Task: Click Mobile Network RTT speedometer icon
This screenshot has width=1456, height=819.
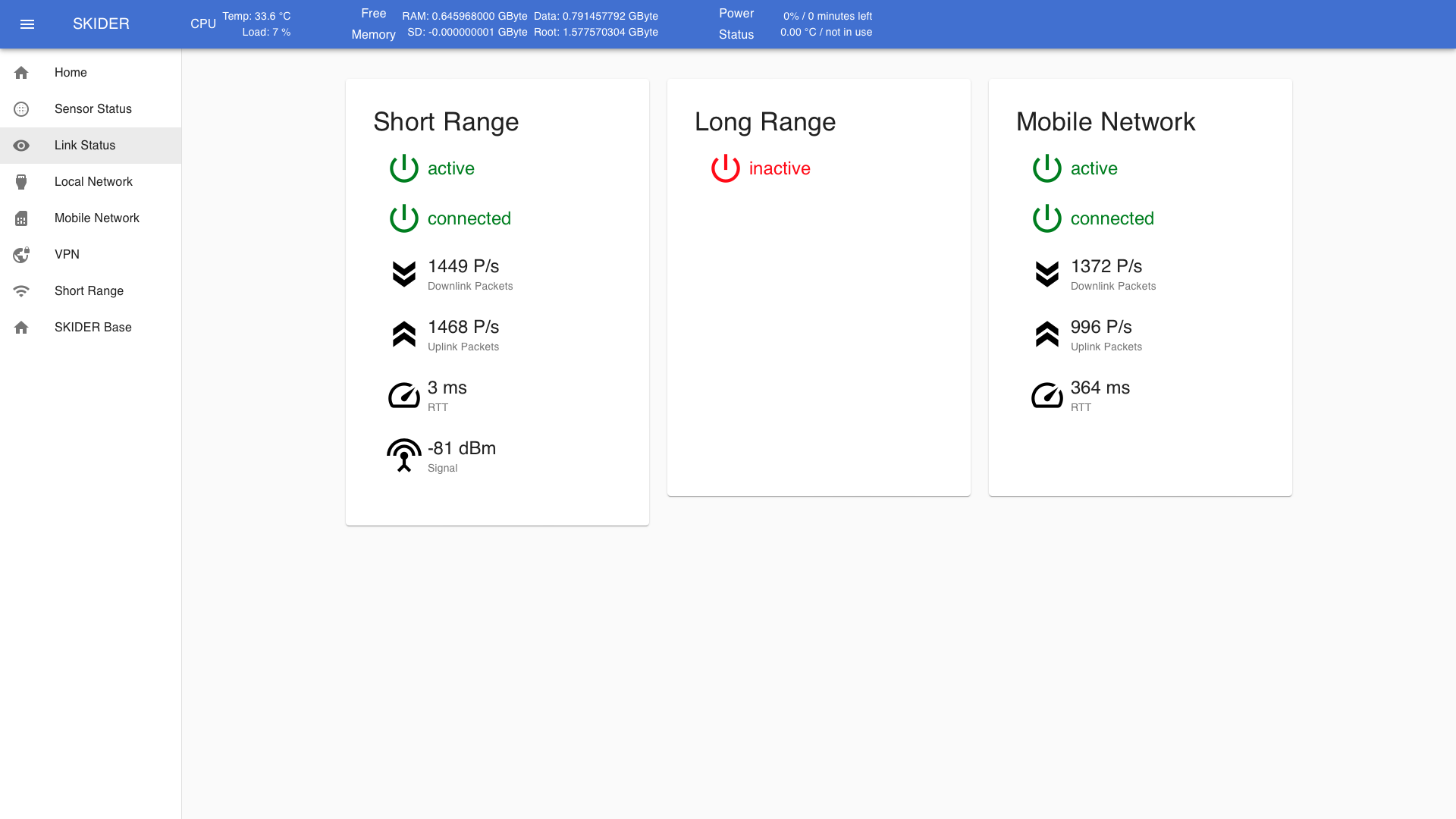Action: [1047, 395]
